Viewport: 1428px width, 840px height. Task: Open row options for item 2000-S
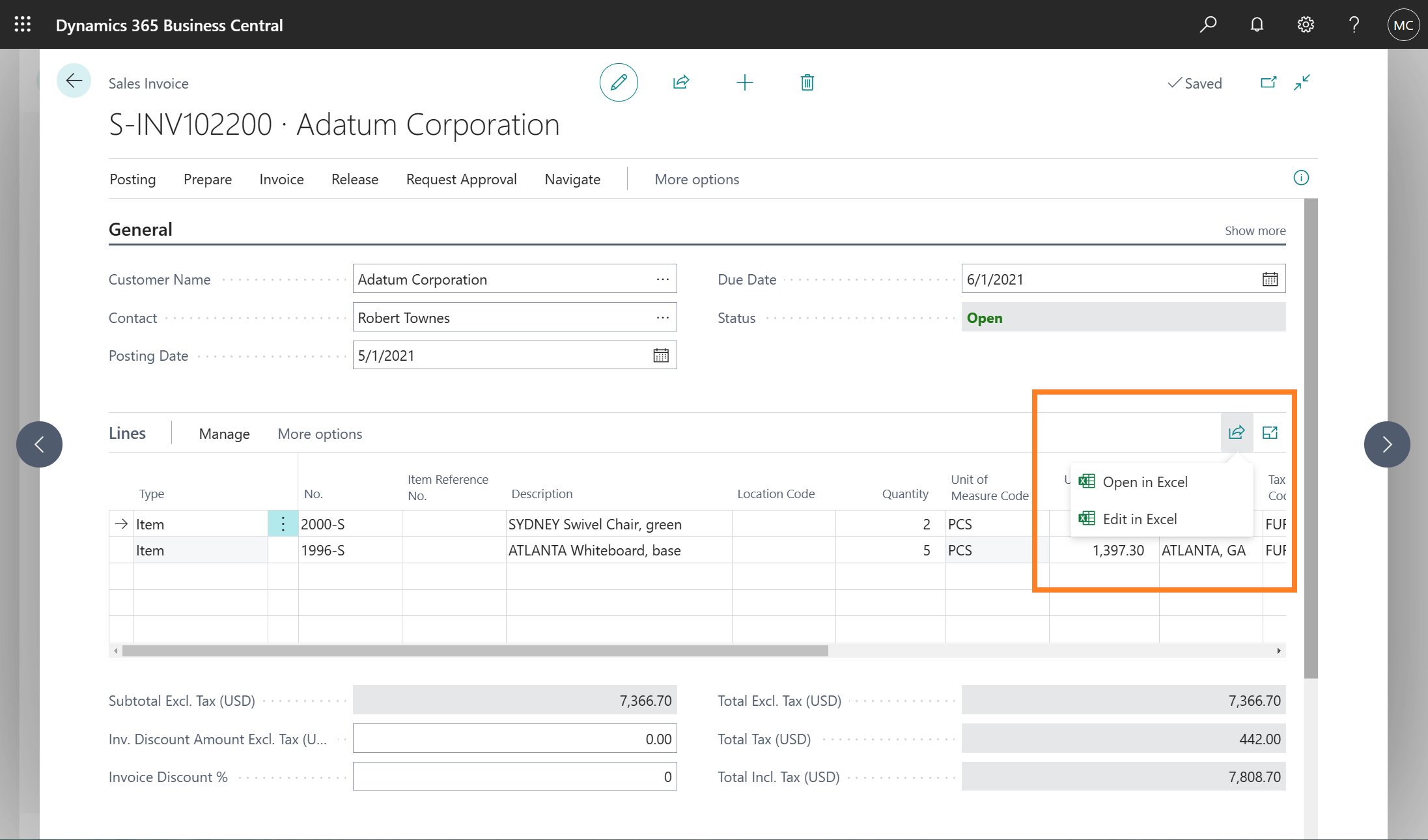283,523
